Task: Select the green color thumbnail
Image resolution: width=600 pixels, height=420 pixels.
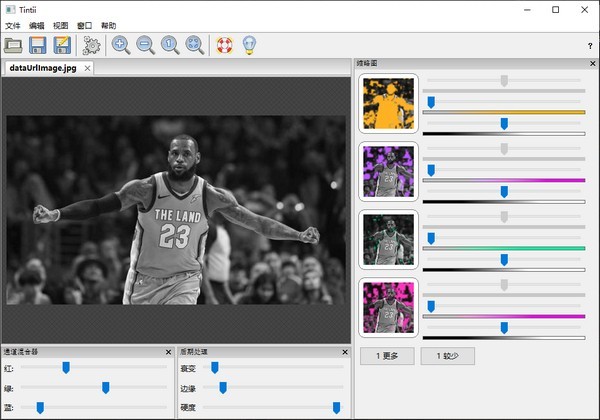Action: (388, 239)
